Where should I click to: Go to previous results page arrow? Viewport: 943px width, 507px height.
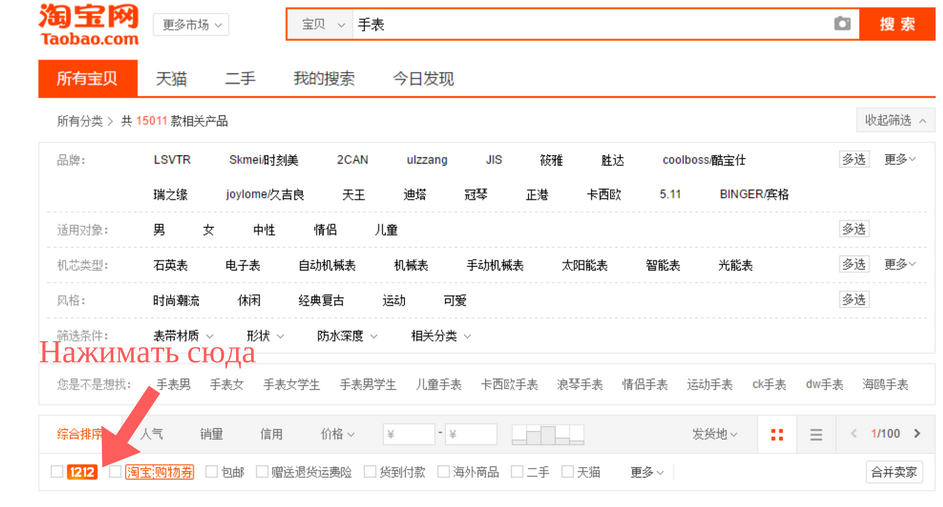[x=853, y=434]
